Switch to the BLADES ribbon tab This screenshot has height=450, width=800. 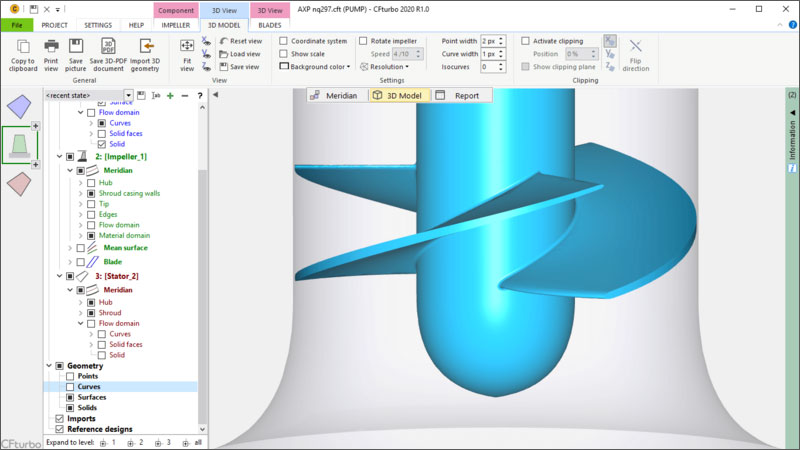click(x=270, y=24)
